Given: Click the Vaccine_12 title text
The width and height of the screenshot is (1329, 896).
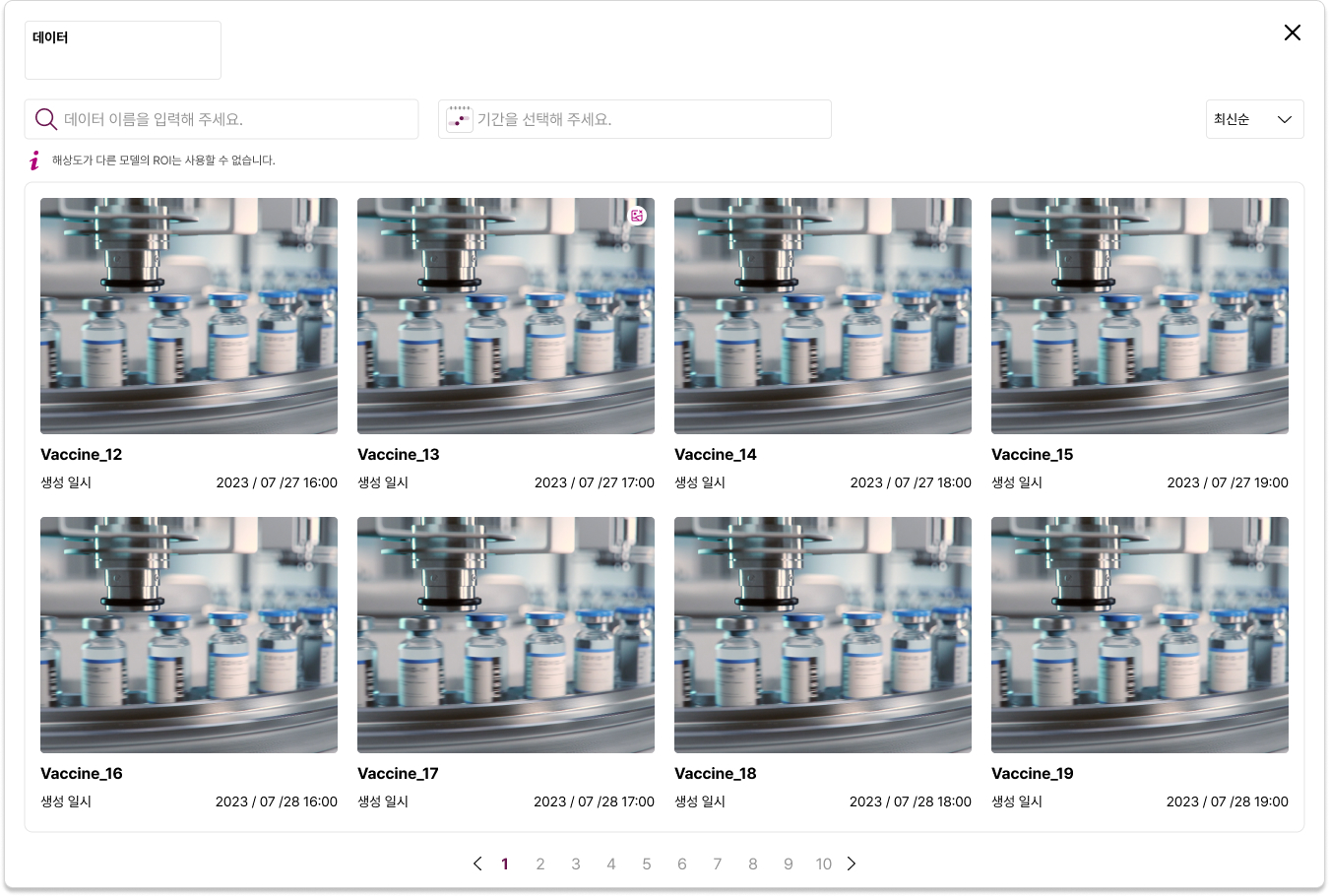Looking at the screenshot, I should (x=82, y=454).
